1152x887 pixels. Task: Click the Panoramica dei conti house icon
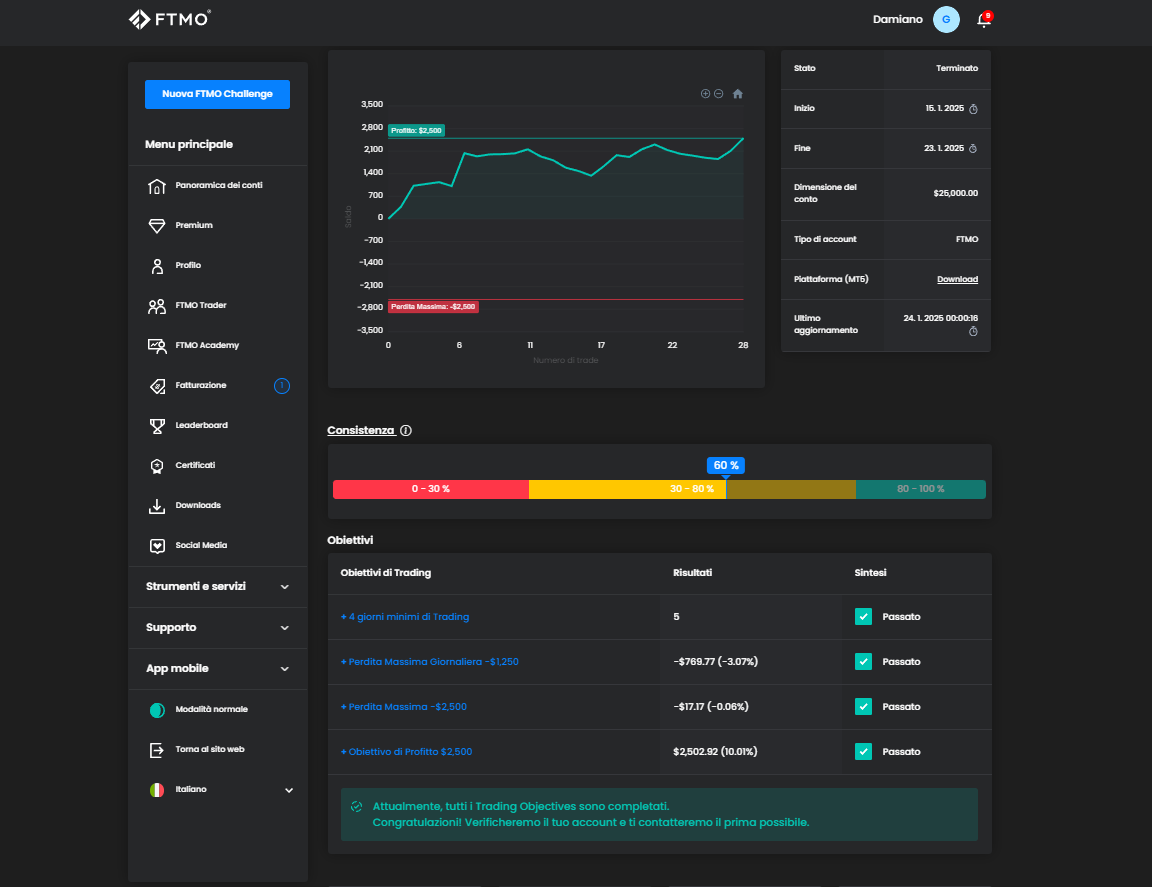pos(156,186)
